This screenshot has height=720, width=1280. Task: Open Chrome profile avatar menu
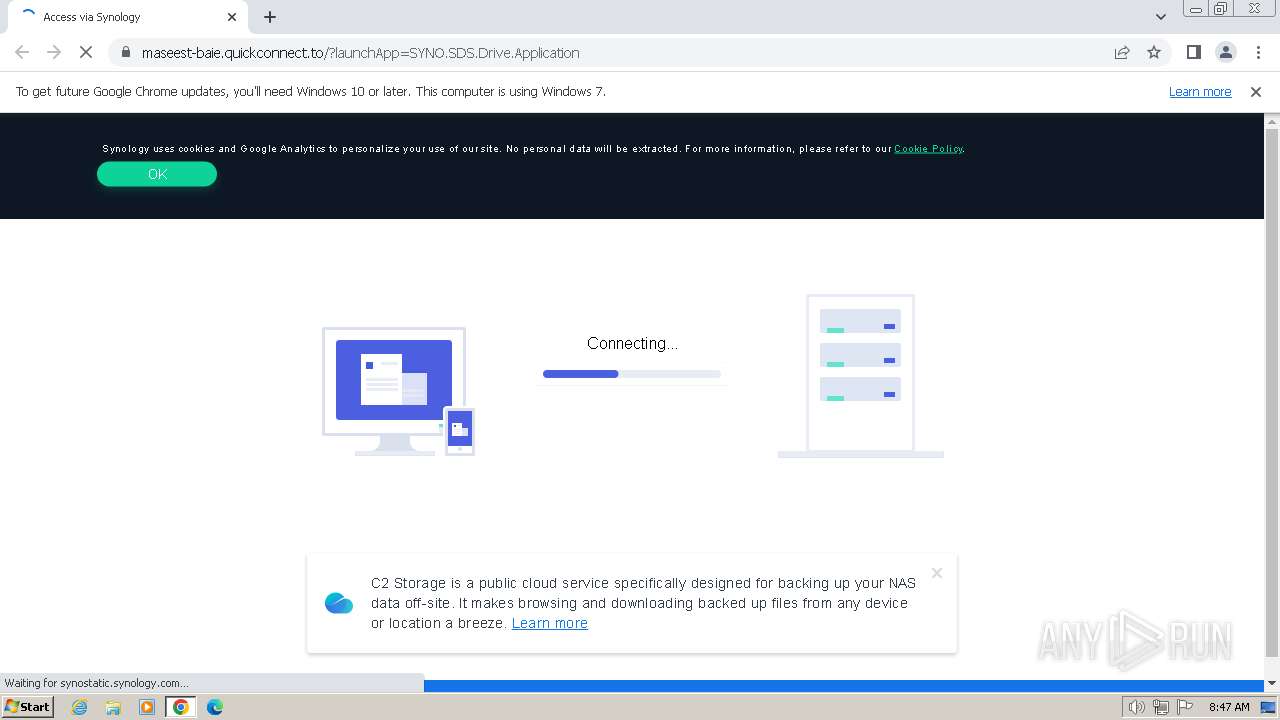tap(1225, 53)
